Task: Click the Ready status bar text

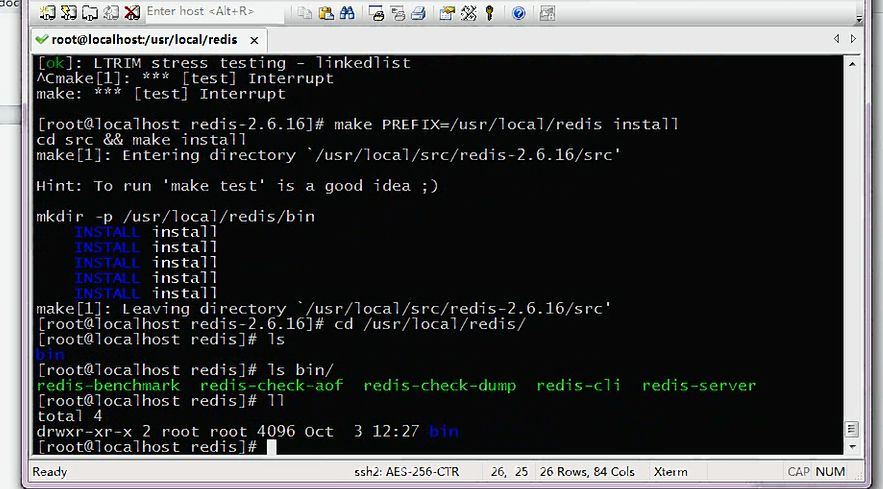Action: pyautogui.click(x=50, y=472)
